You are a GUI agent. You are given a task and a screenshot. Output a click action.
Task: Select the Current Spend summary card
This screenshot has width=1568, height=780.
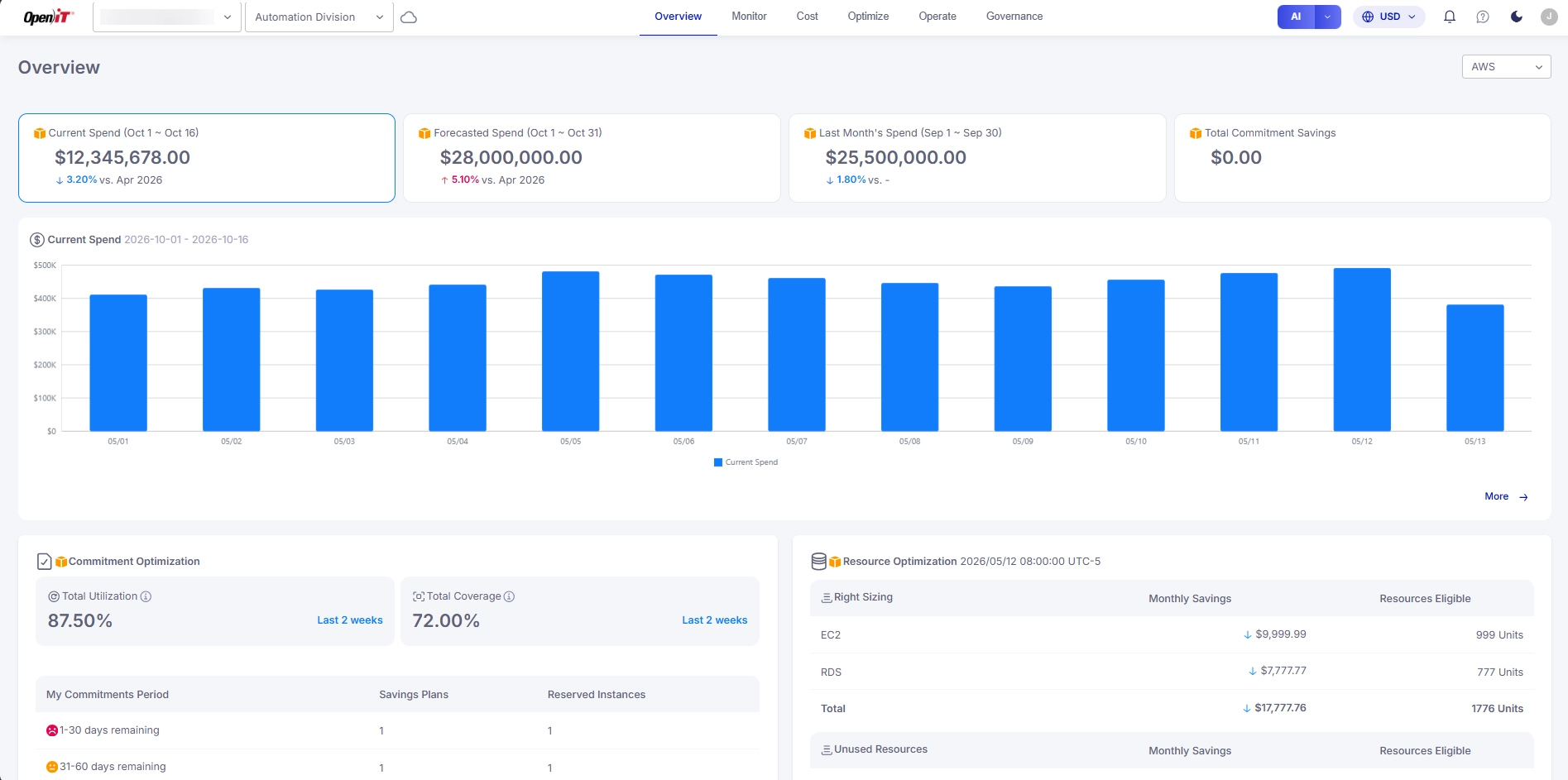coord(207,158)
